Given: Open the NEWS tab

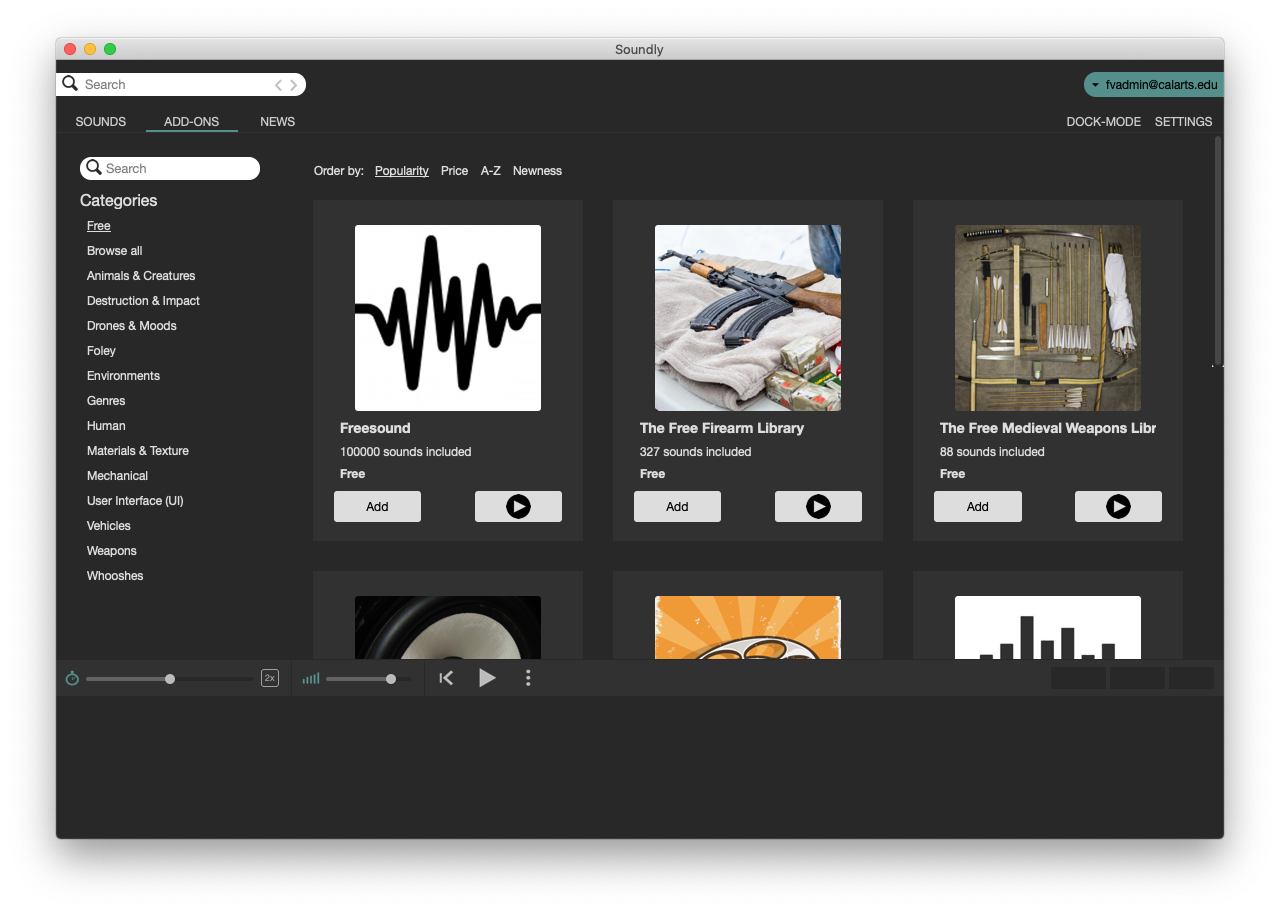Looking at the screenshot, I should pyautogui.click(x=277, y=121).
